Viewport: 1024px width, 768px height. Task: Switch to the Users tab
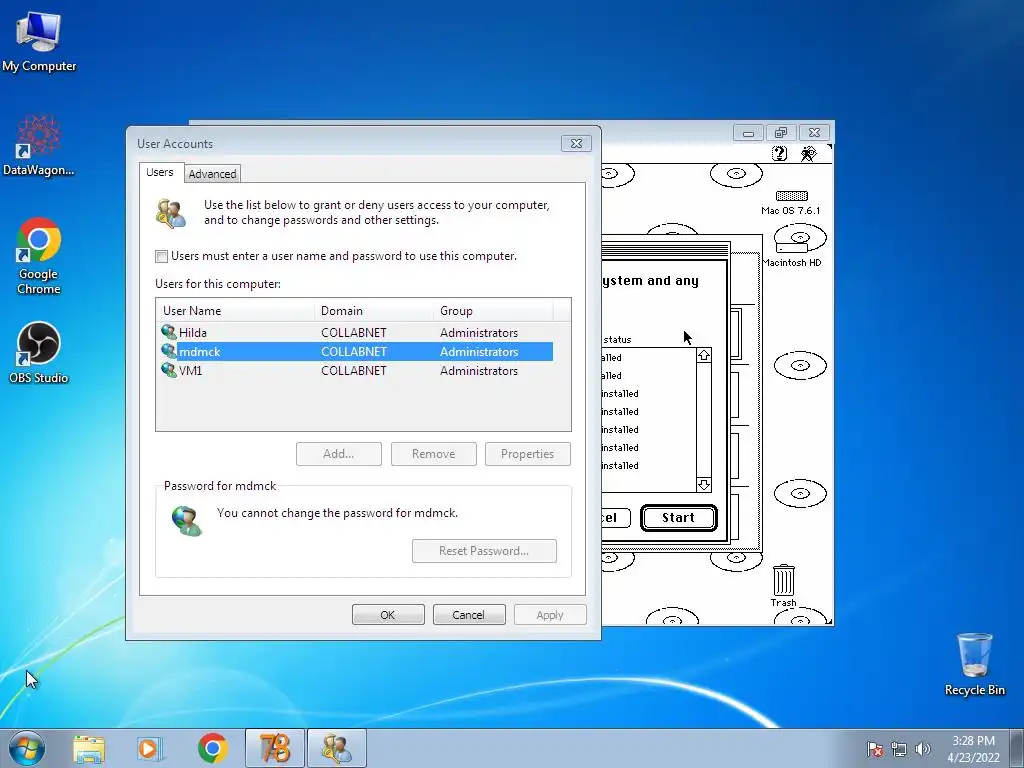pyautogui.click(x=160, y=172)
